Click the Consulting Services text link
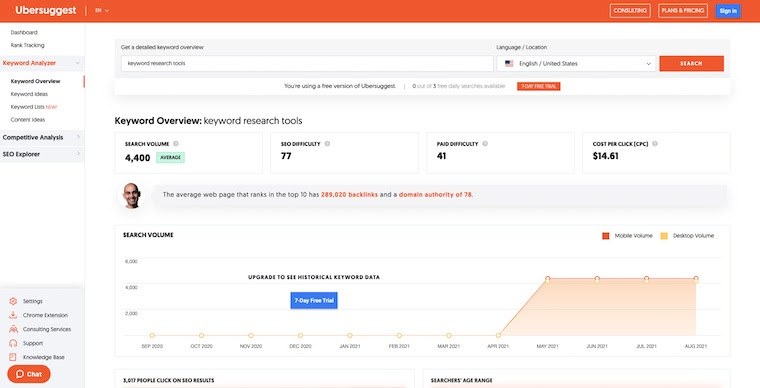The image size is (760, 388). pos(47,329)
